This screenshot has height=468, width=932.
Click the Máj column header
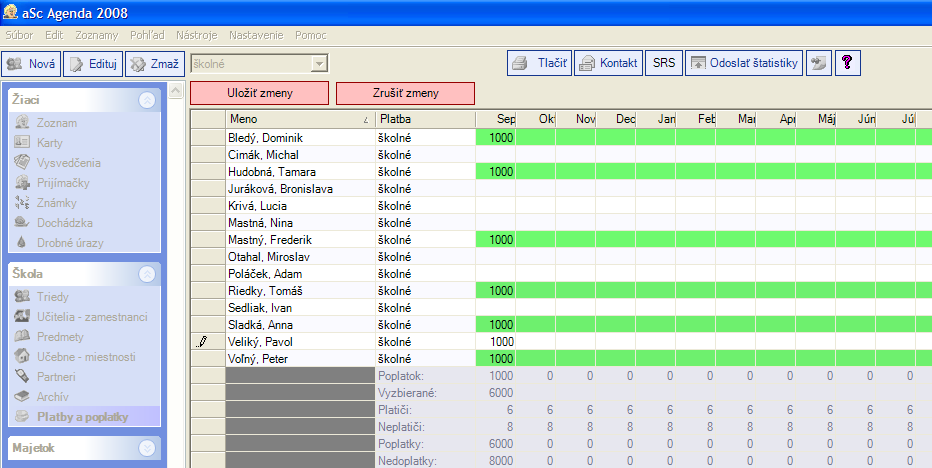tap(816, 119)
